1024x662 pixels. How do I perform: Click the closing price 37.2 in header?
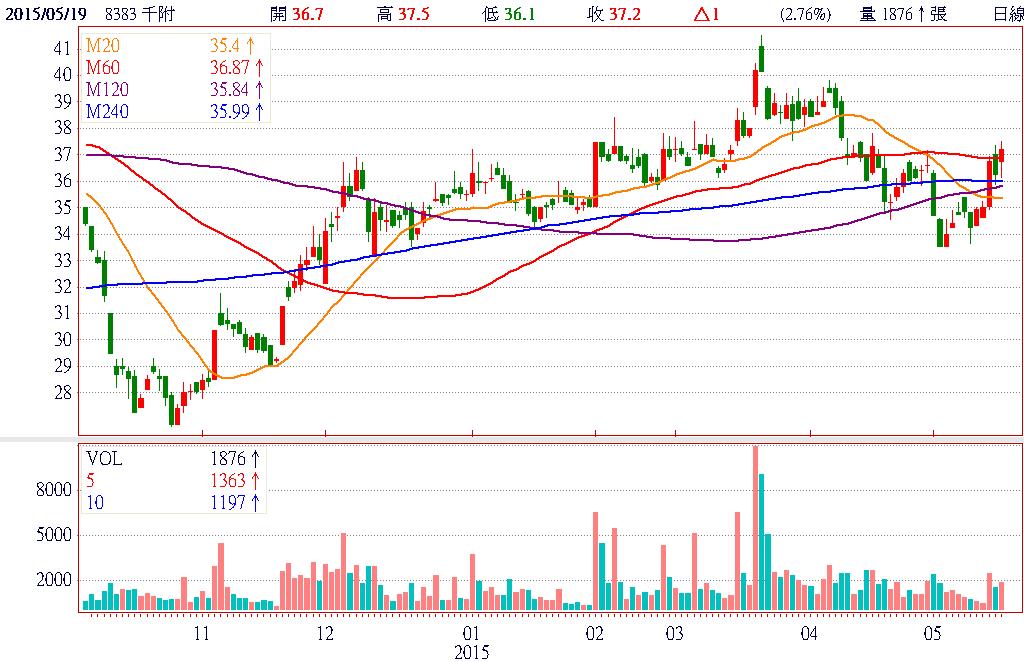[631, 13]
